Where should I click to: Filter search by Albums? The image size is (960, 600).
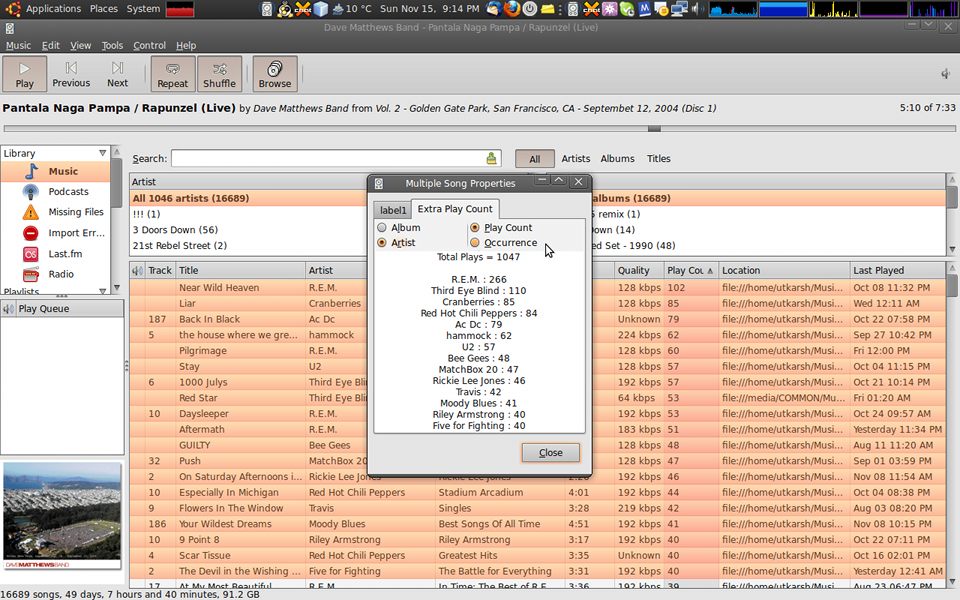tap(617, 159)
